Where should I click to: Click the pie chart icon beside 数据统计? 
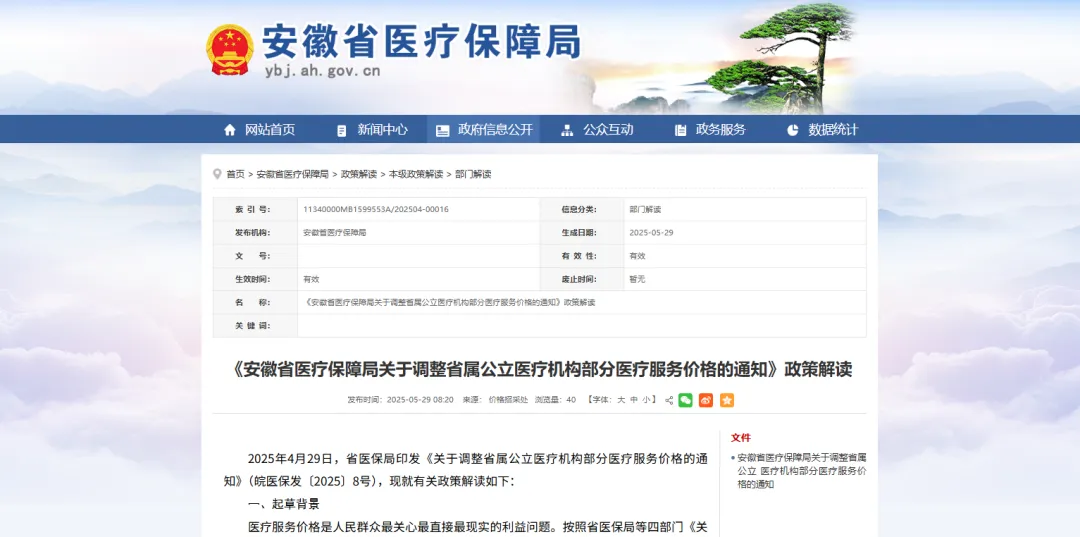(x=793, y=129)
